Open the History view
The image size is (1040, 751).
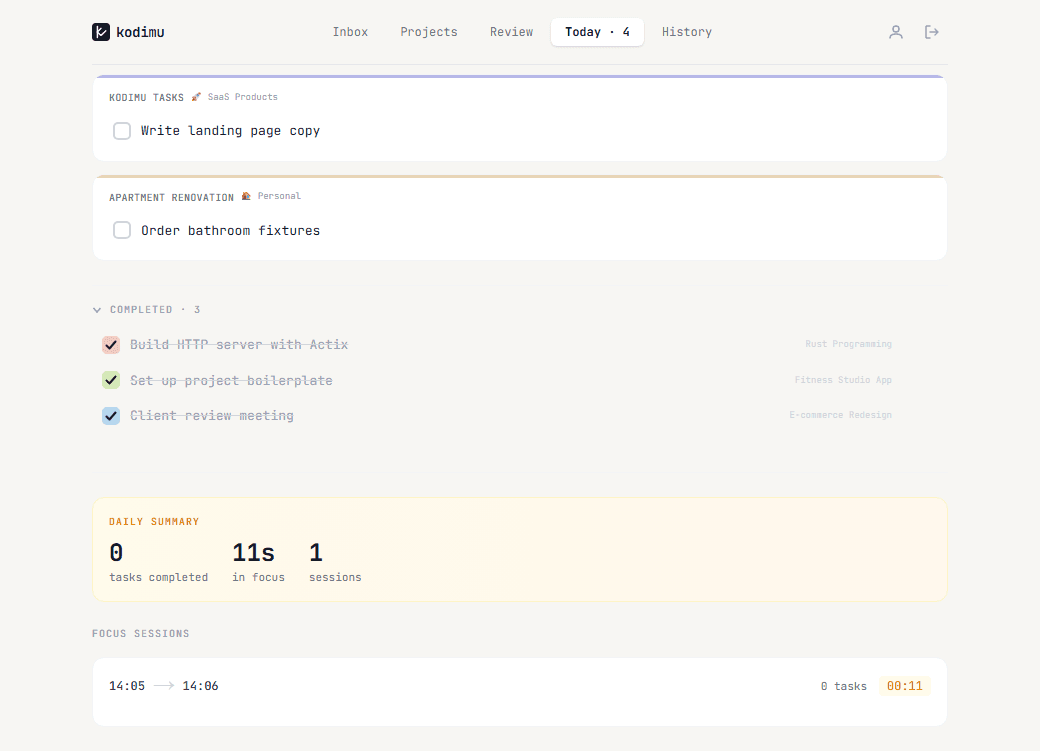tap(686, 31)
